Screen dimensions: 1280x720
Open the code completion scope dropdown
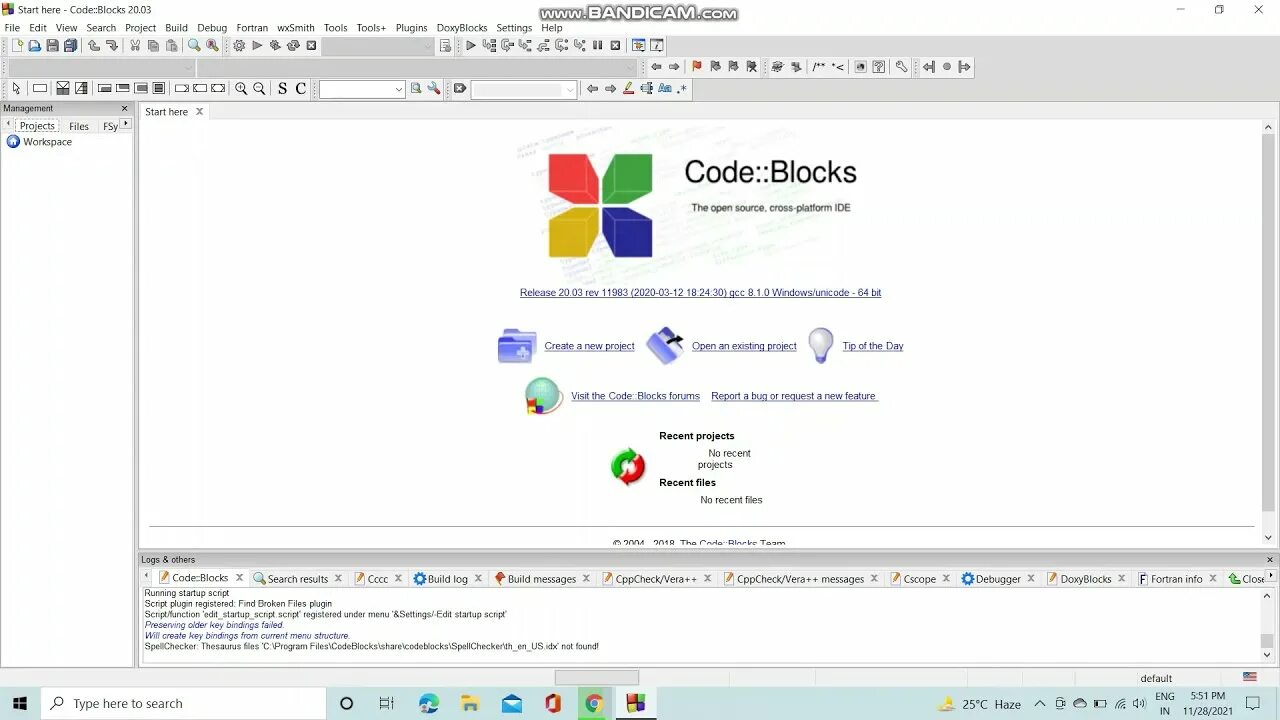tap(103, 67)
